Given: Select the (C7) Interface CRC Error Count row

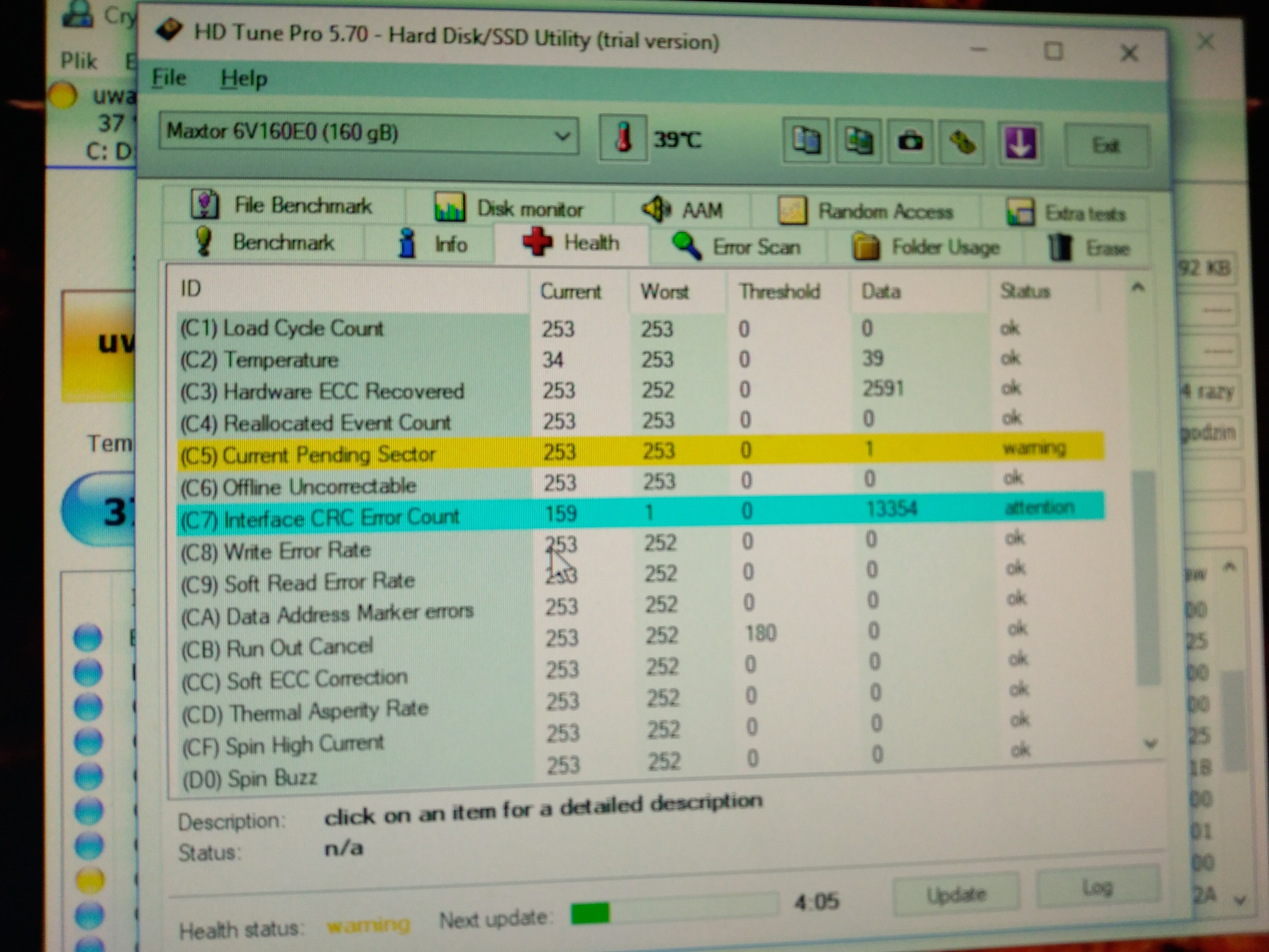Looking at the screenshot, I should tap(640, 513).
